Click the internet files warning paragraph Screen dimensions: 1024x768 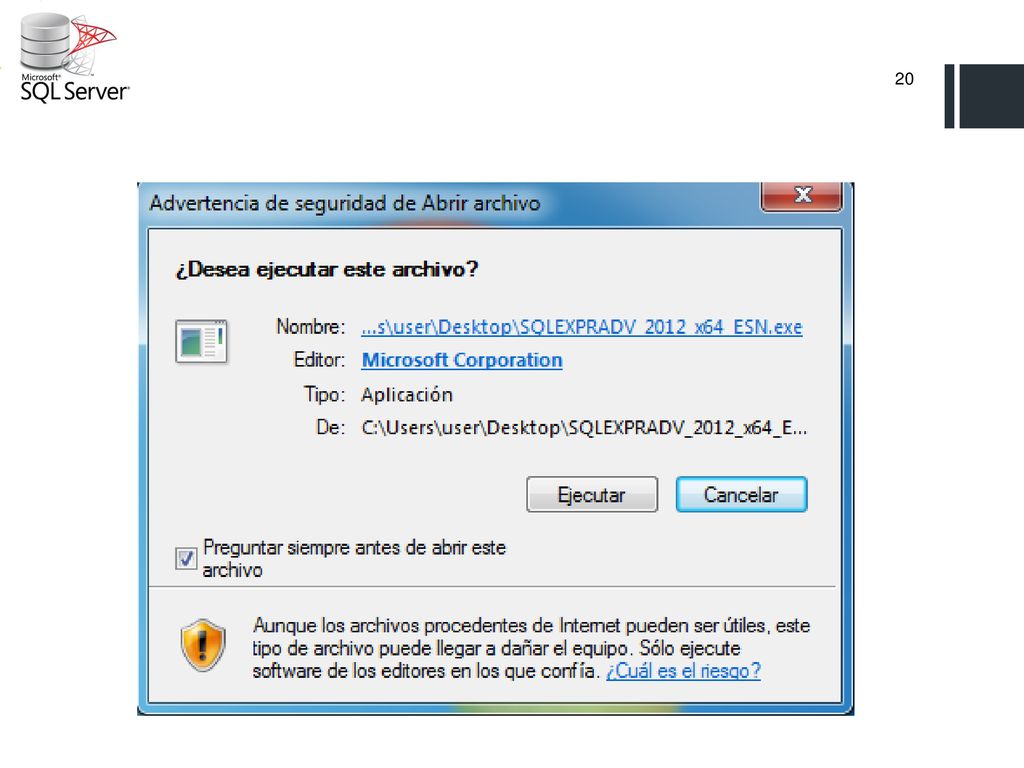(x=531, y=648)
